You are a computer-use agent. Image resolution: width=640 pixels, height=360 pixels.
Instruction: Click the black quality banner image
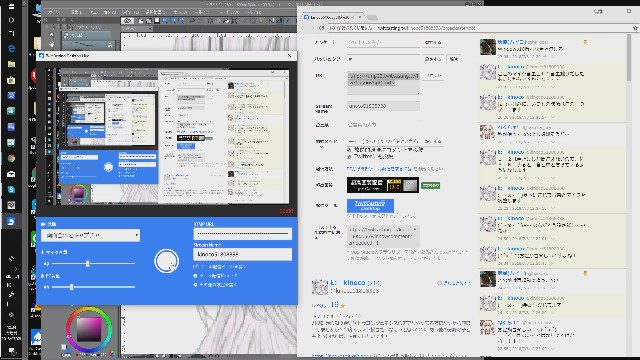coord(383,185)
